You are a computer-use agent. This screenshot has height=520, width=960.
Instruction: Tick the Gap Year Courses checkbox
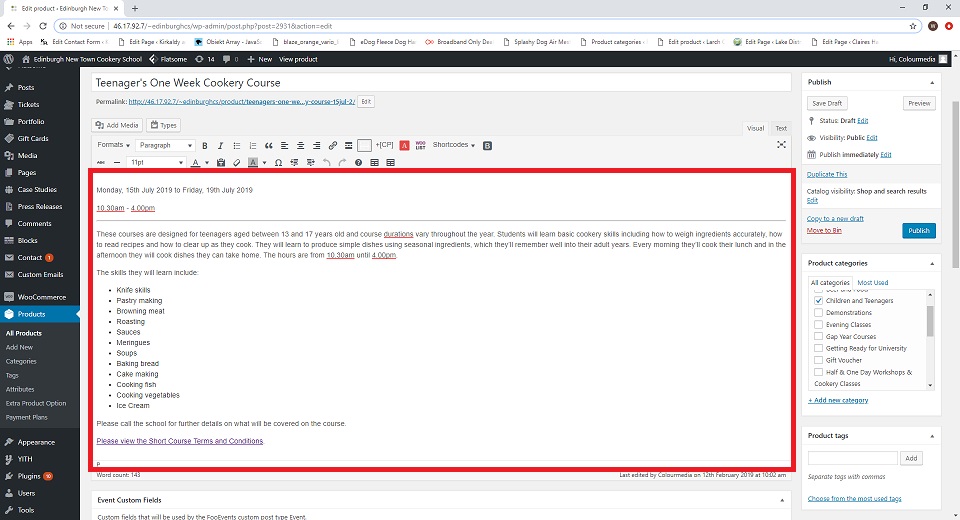pos(819,337)
